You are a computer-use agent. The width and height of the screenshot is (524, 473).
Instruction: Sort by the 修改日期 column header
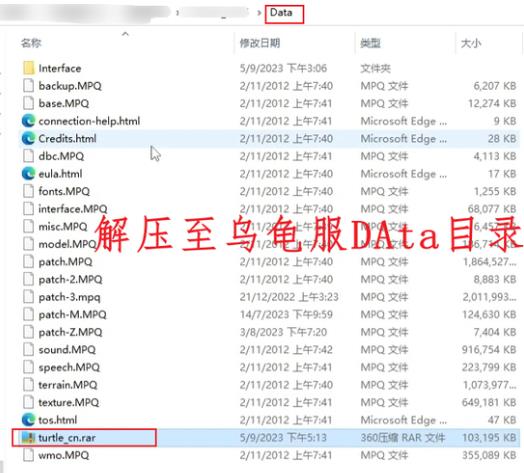coord(260,43)
